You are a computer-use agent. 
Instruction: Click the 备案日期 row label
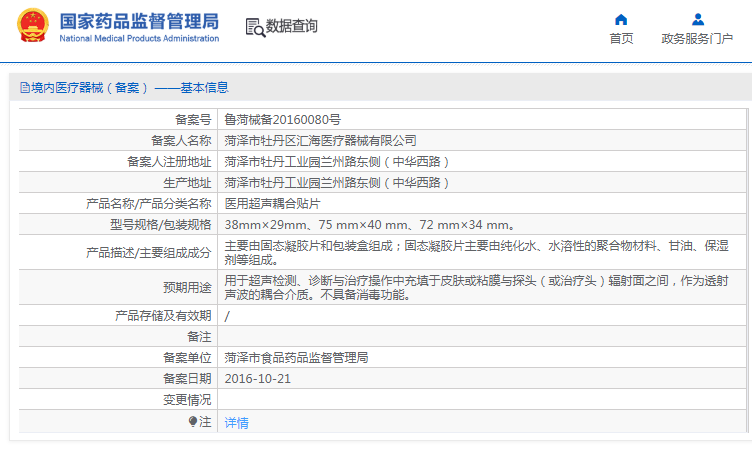click(x=187, y=379)
